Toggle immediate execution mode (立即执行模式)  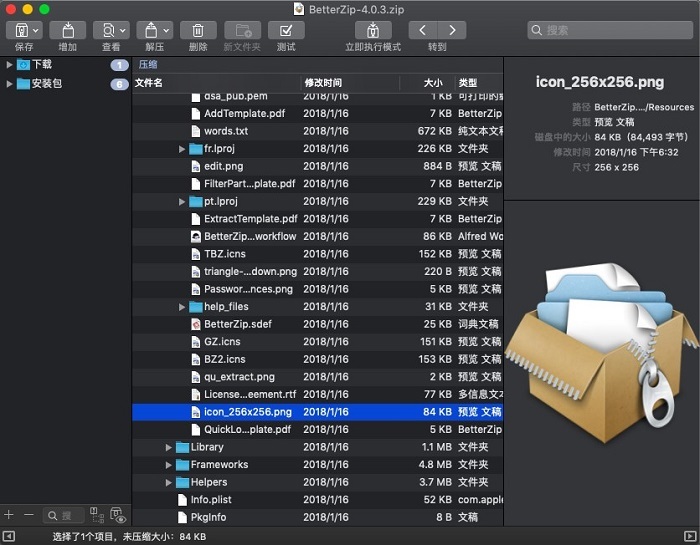pyautogui.click(x=373, y=31)
